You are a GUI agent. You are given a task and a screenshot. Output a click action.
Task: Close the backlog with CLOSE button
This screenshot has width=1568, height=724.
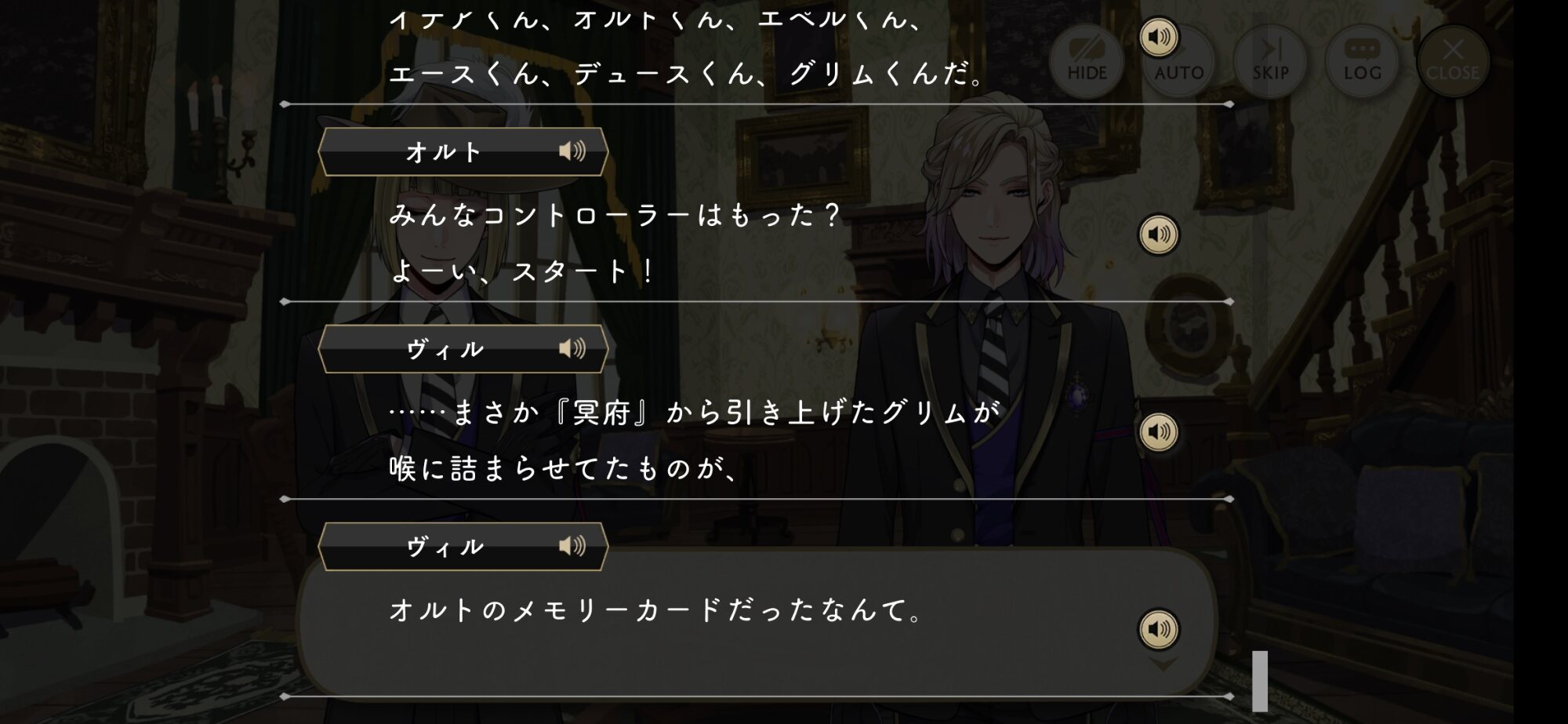pos(1453,60)
